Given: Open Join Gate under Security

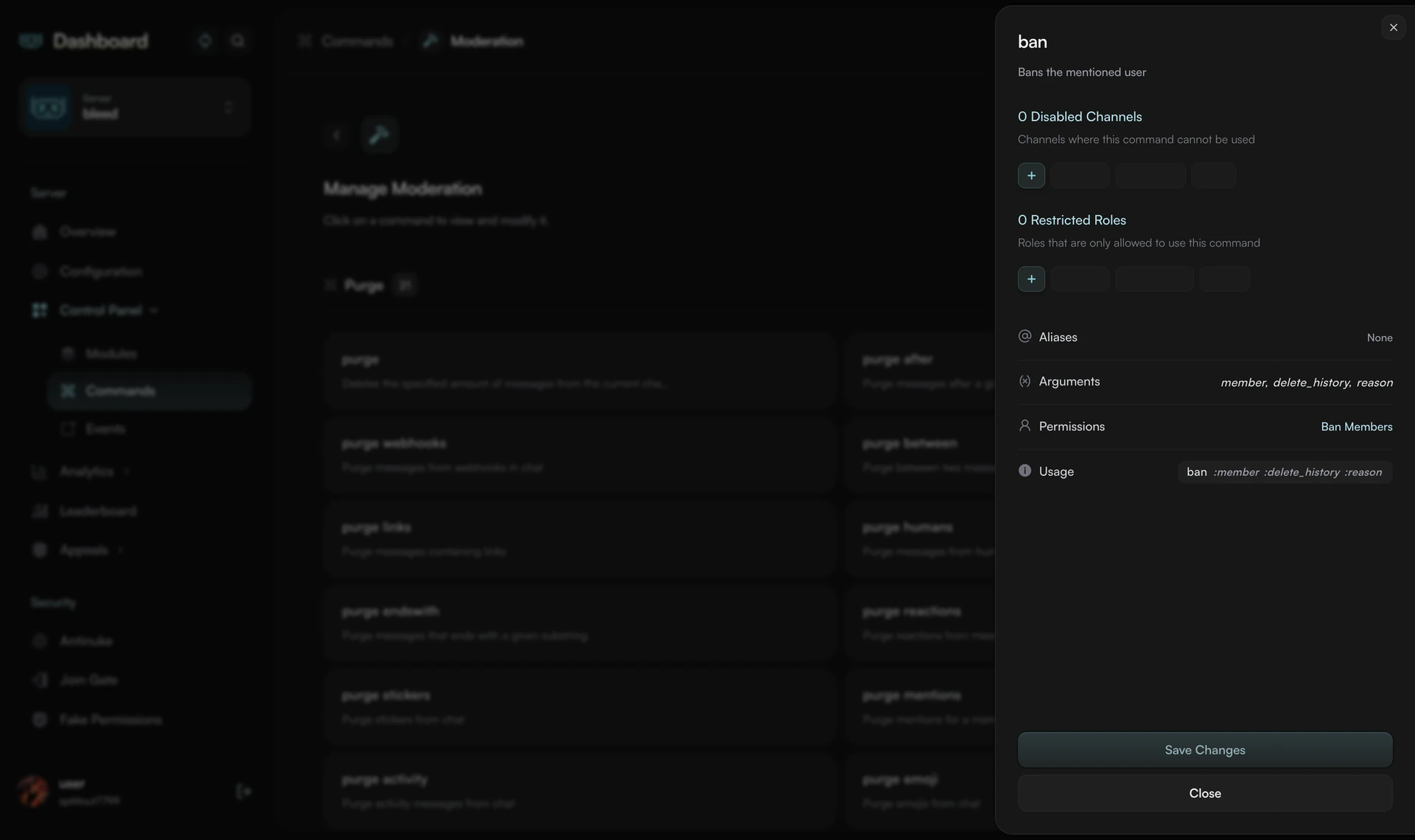Looking at the screenshot, I should (x=88, y=679).
